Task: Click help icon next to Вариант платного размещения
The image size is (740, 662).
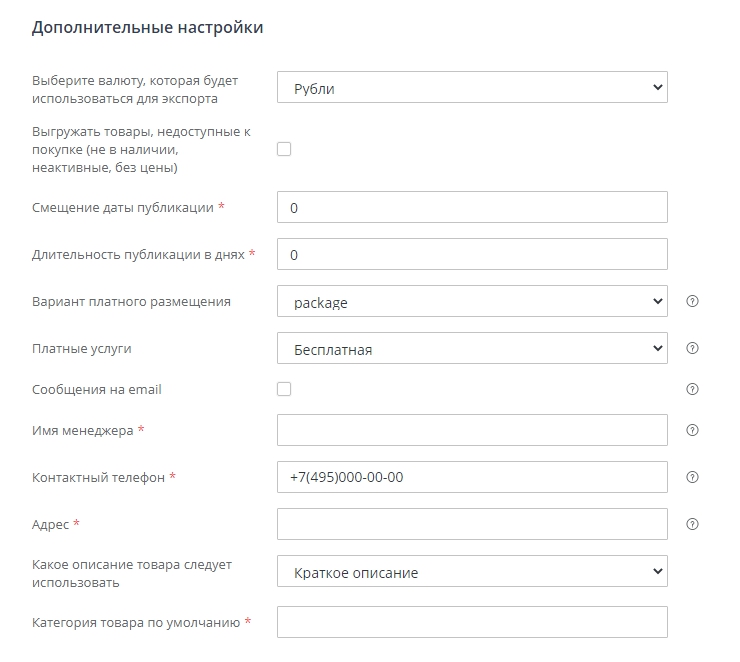Action: (x=692, y=301)
